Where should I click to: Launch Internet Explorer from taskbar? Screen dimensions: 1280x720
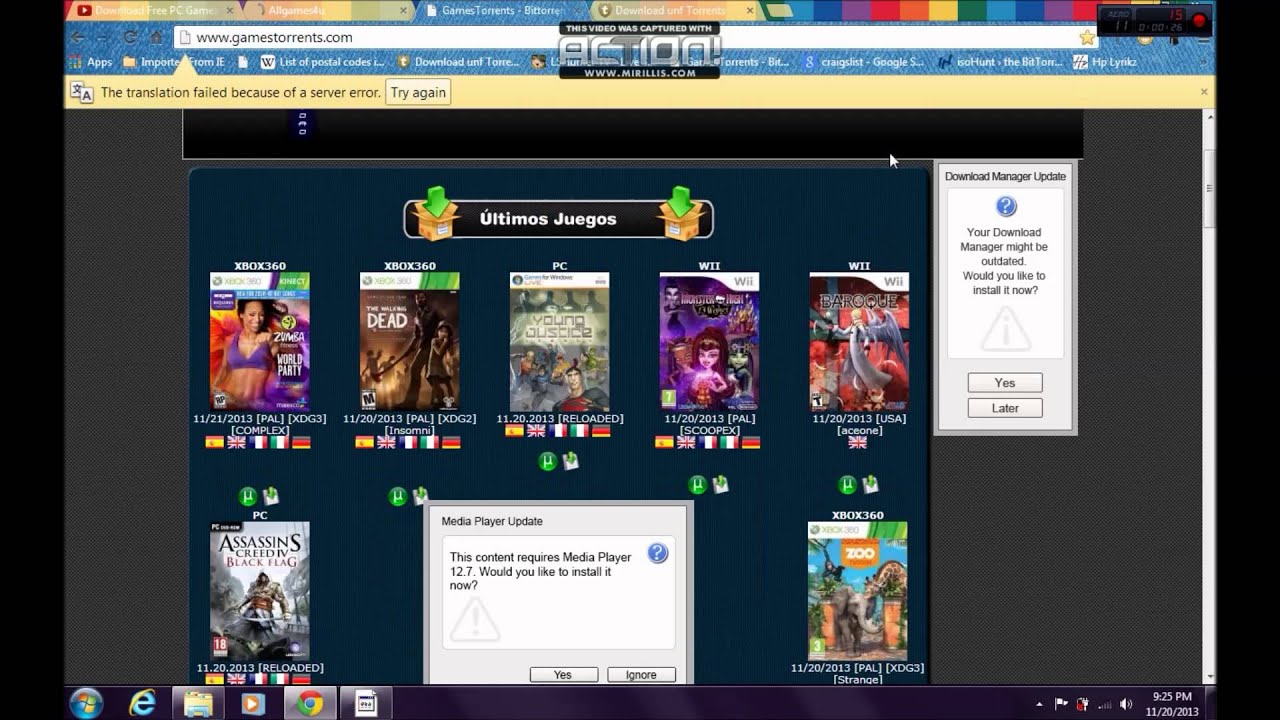pos(143,703)
